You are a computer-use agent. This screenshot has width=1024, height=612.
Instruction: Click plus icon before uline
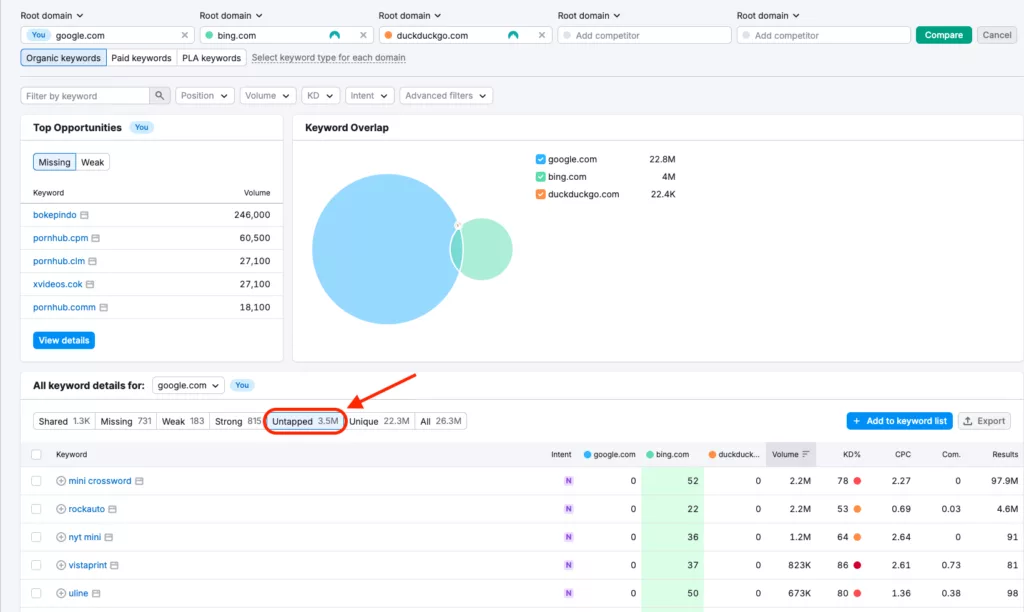[x=61, y=593]
